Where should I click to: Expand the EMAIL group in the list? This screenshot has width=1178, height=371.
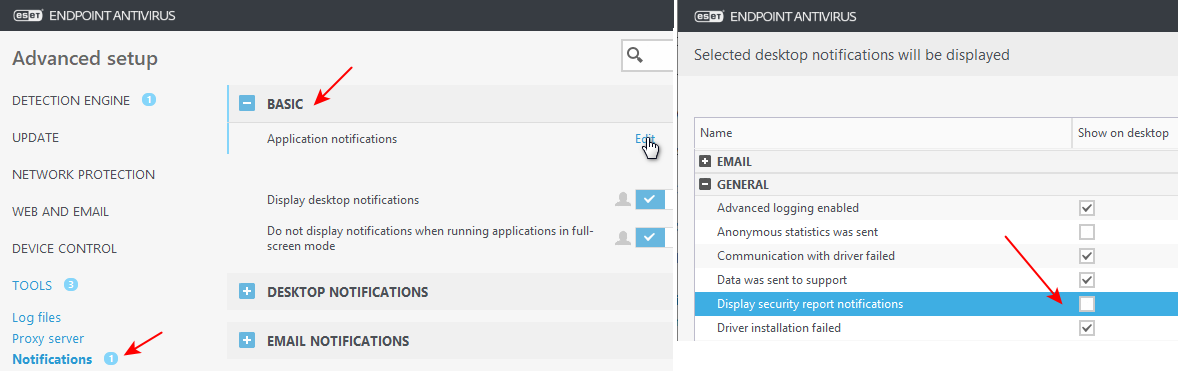click(x=705, y=161)
